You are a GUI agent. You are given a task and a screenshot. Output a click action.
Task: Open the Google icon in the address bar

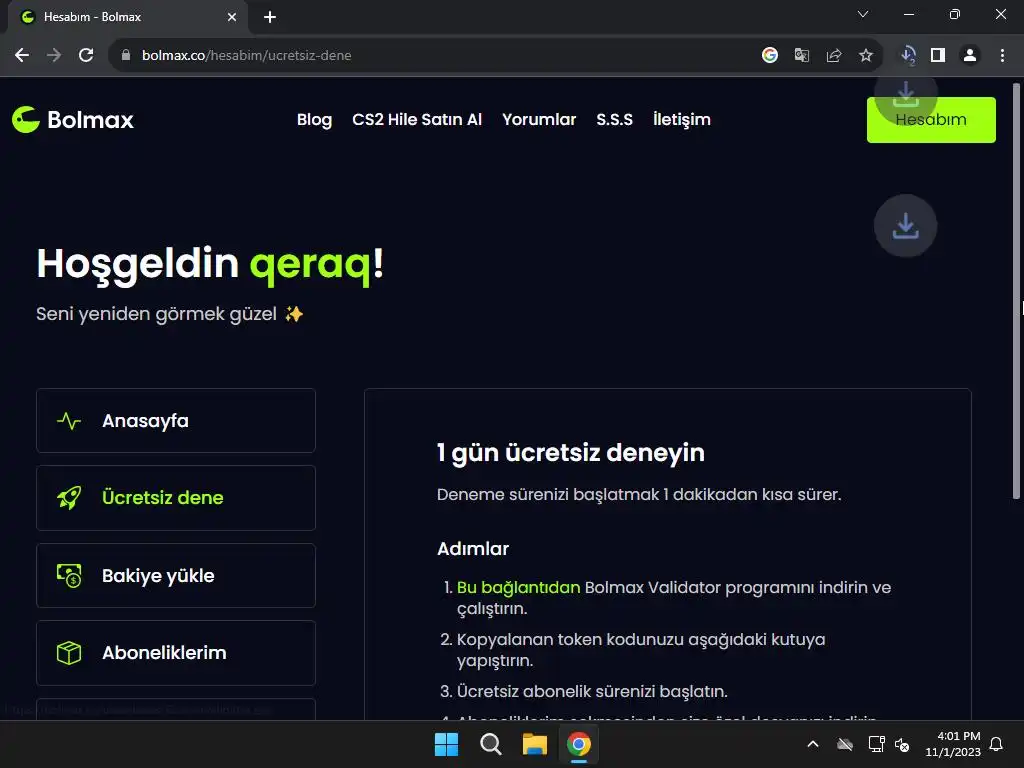pos(770,56)
